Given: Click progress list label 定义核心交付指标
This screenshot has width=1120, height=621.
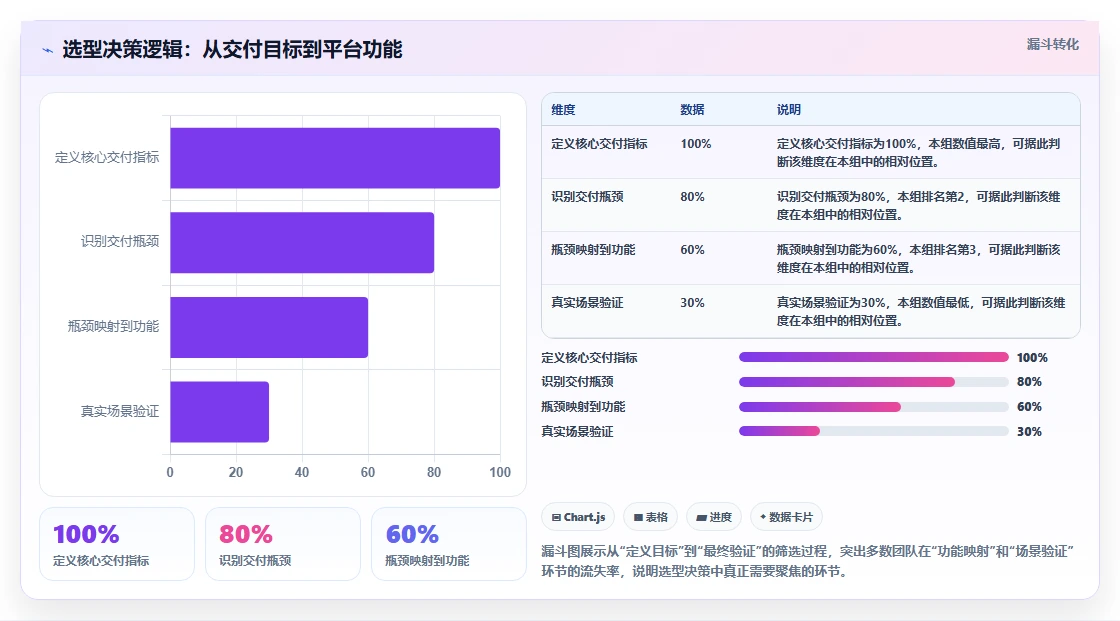Looking at the screenshot, I should pos(589,357).
